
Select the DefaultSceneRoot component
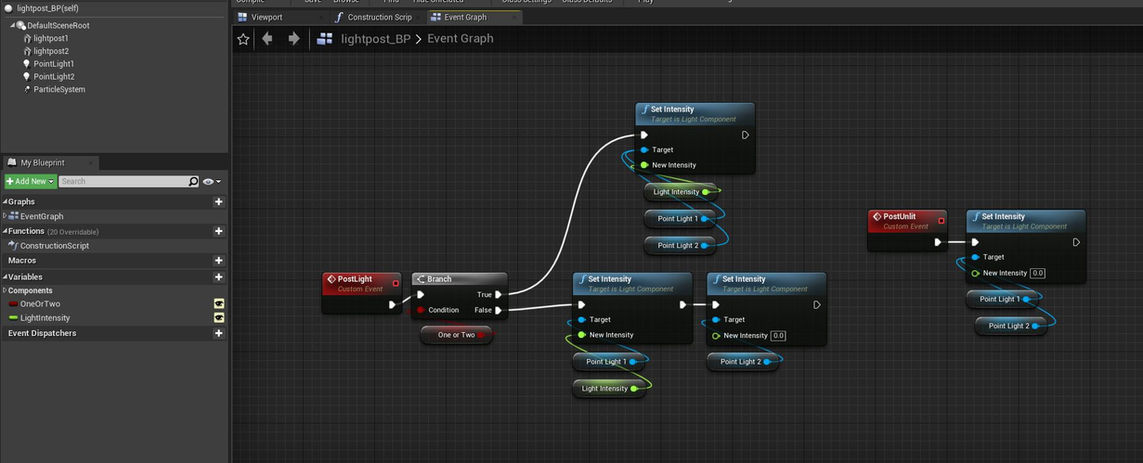click(x=58, y=26)
